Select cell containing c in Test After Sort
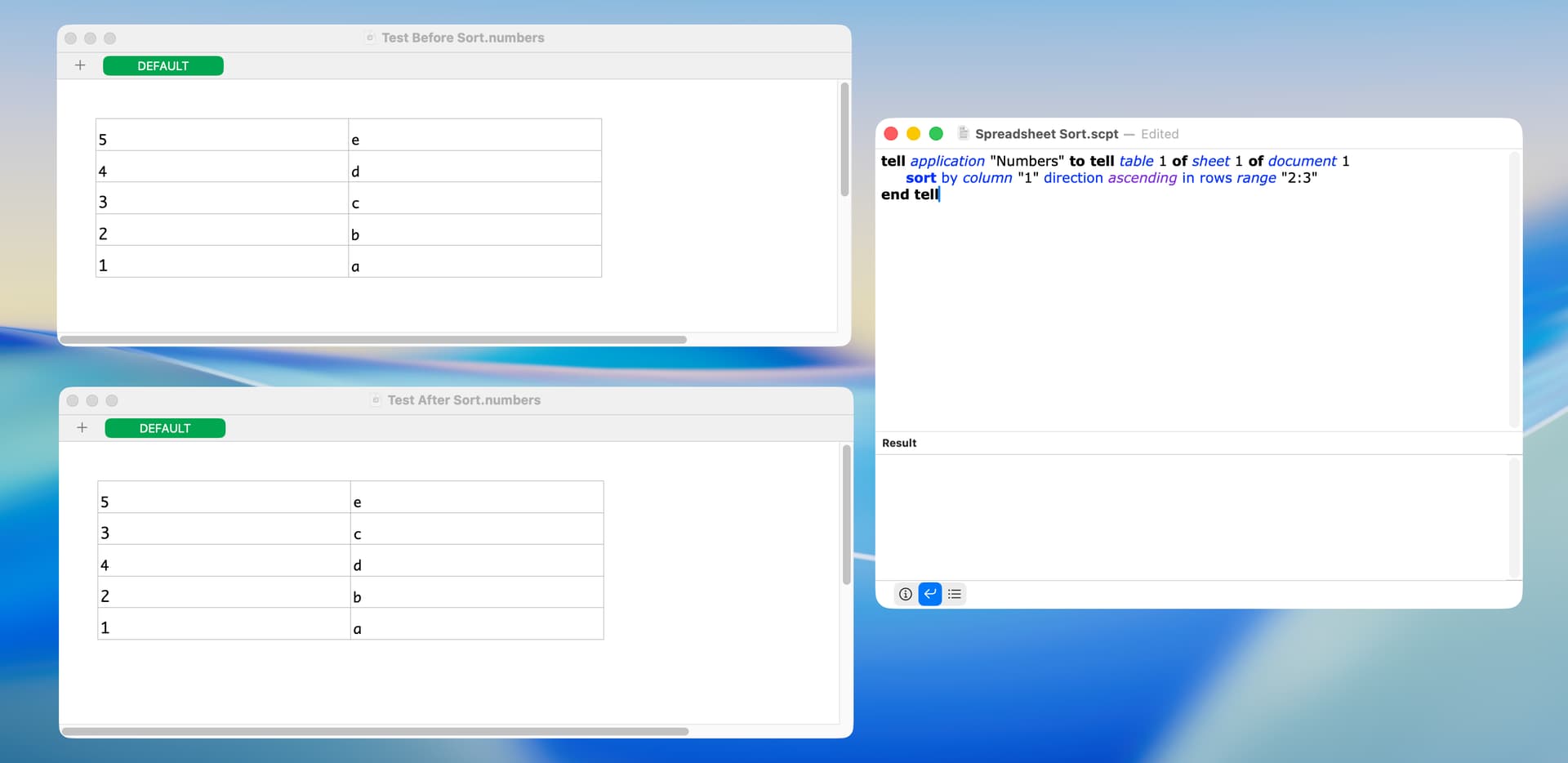This screenshot has width=1568, height=763. point(476,533)
